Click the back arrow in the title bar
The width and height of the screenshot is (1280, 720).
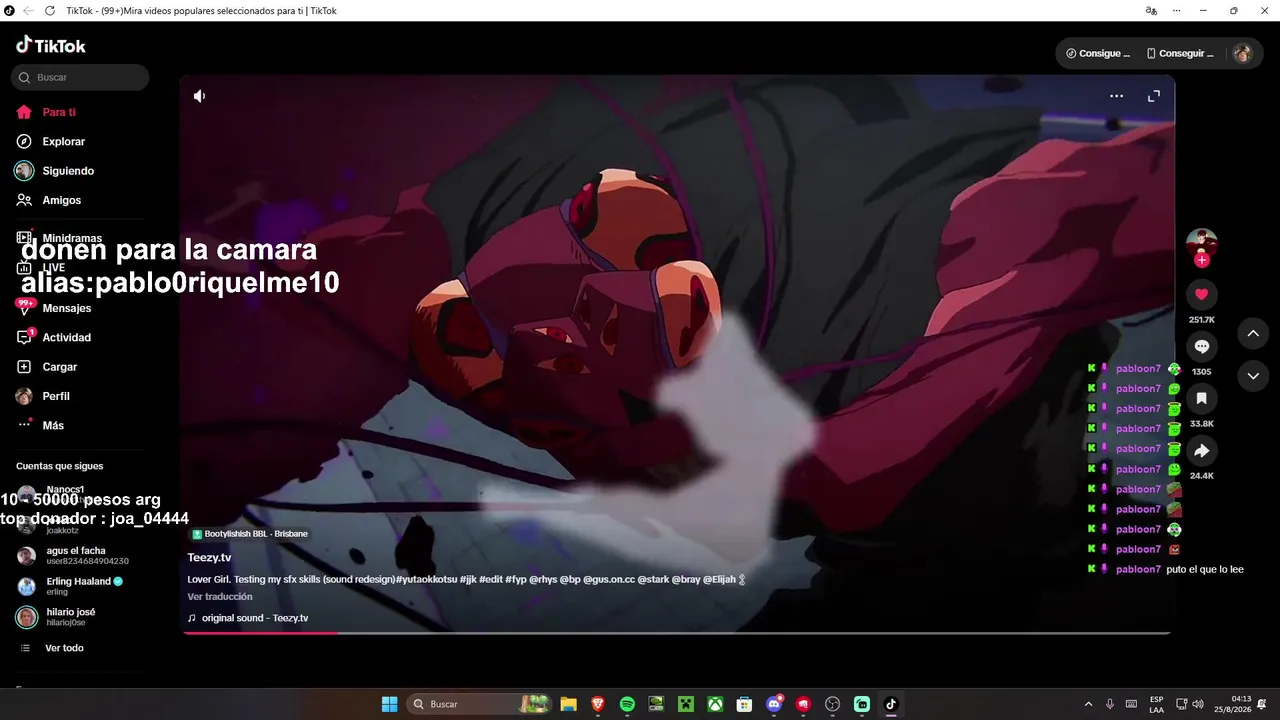point(27,11)
